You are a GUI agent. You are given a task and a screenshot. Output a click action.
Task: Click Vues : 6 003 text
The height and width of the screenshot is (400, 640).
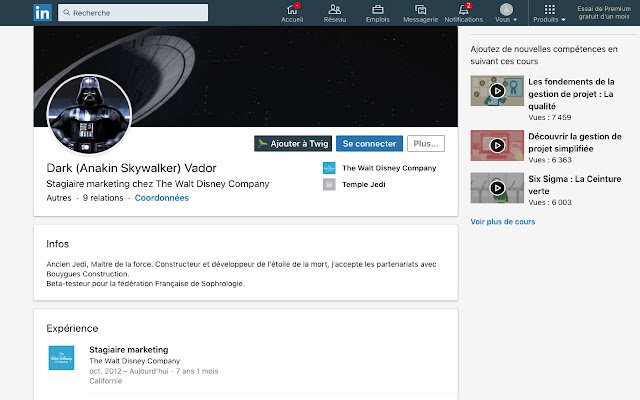pos(550,202)
